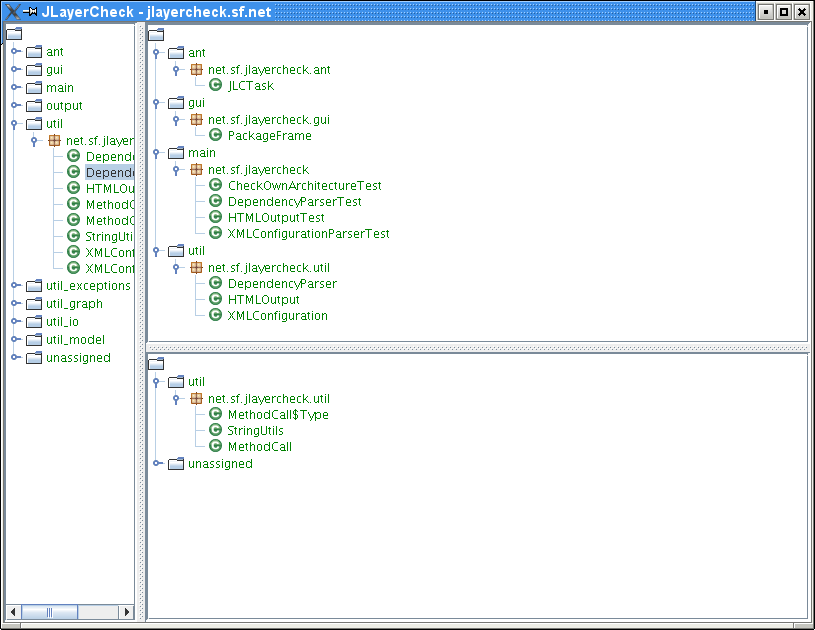Click the net.sf.jlayercheck.ant package icon
Image resolution: width=815 pixels, height=630 pixels.
(196, 69)
